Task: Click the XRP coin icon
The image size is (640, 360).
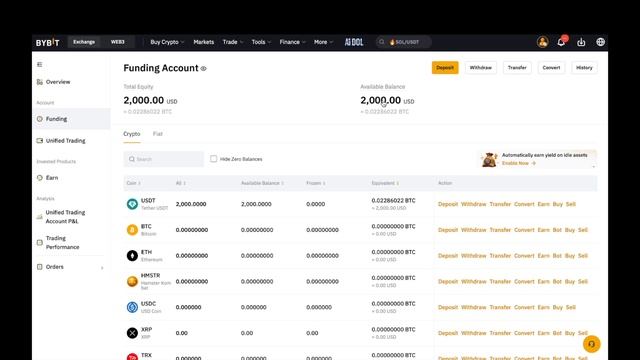Action: pos(132,333)
